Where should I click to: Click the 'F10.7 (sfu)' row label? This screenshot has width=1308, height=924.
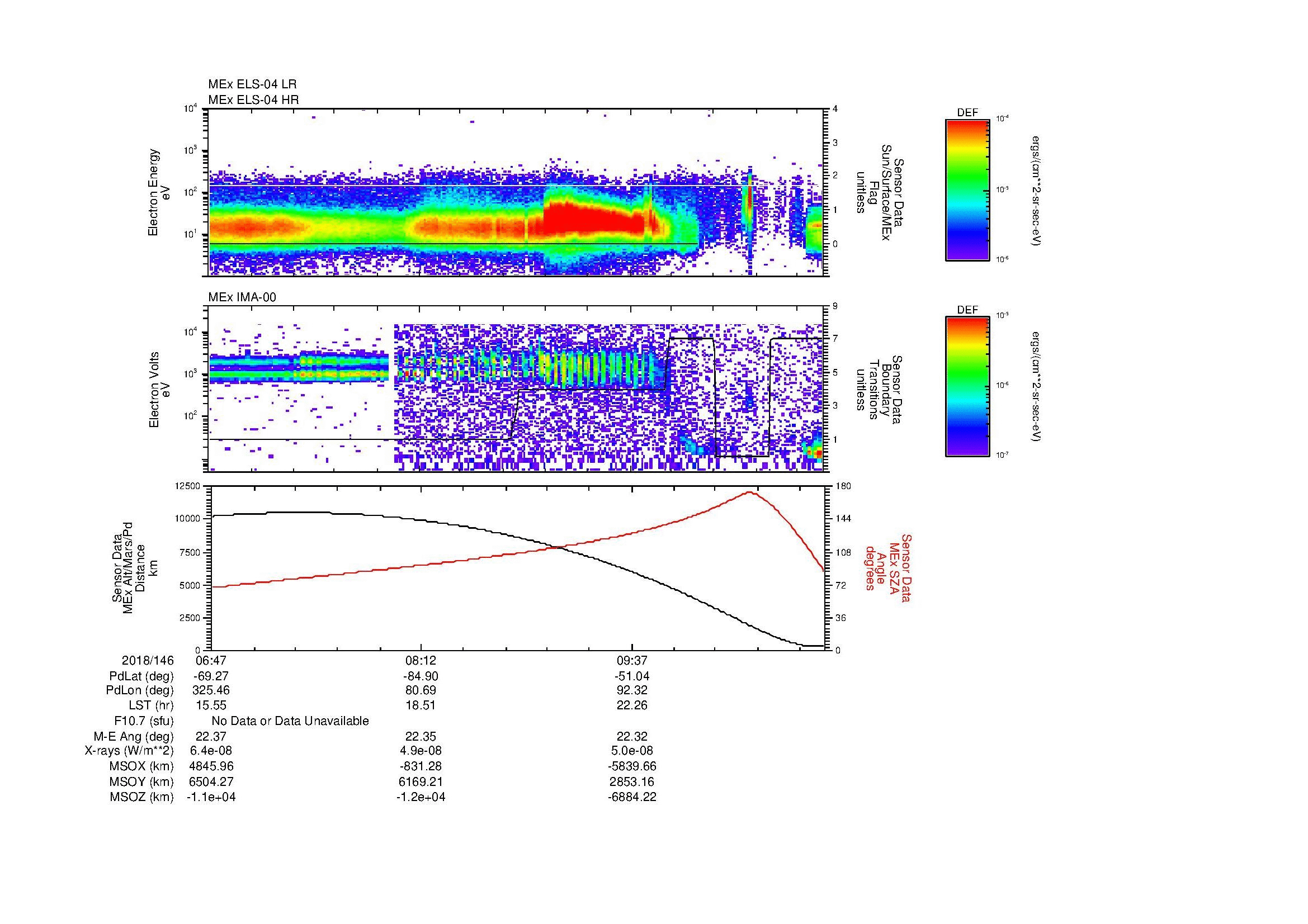click(x=144, y=721)
